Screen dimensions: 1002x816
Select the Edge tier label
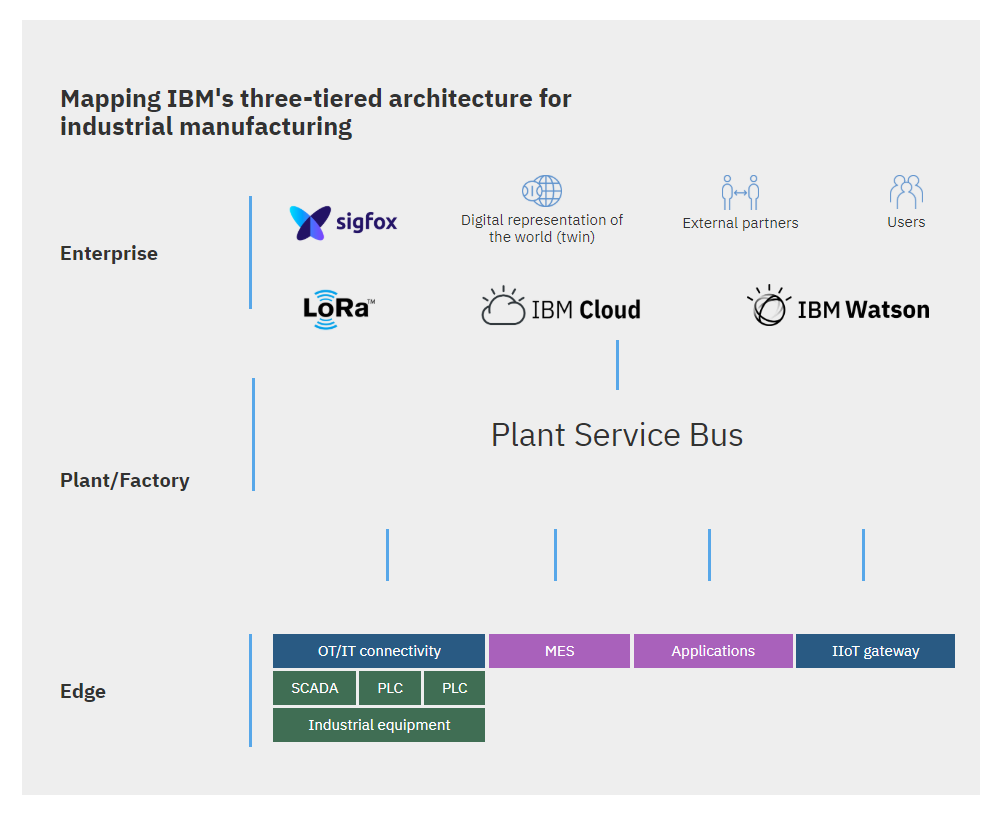(83, 691)
